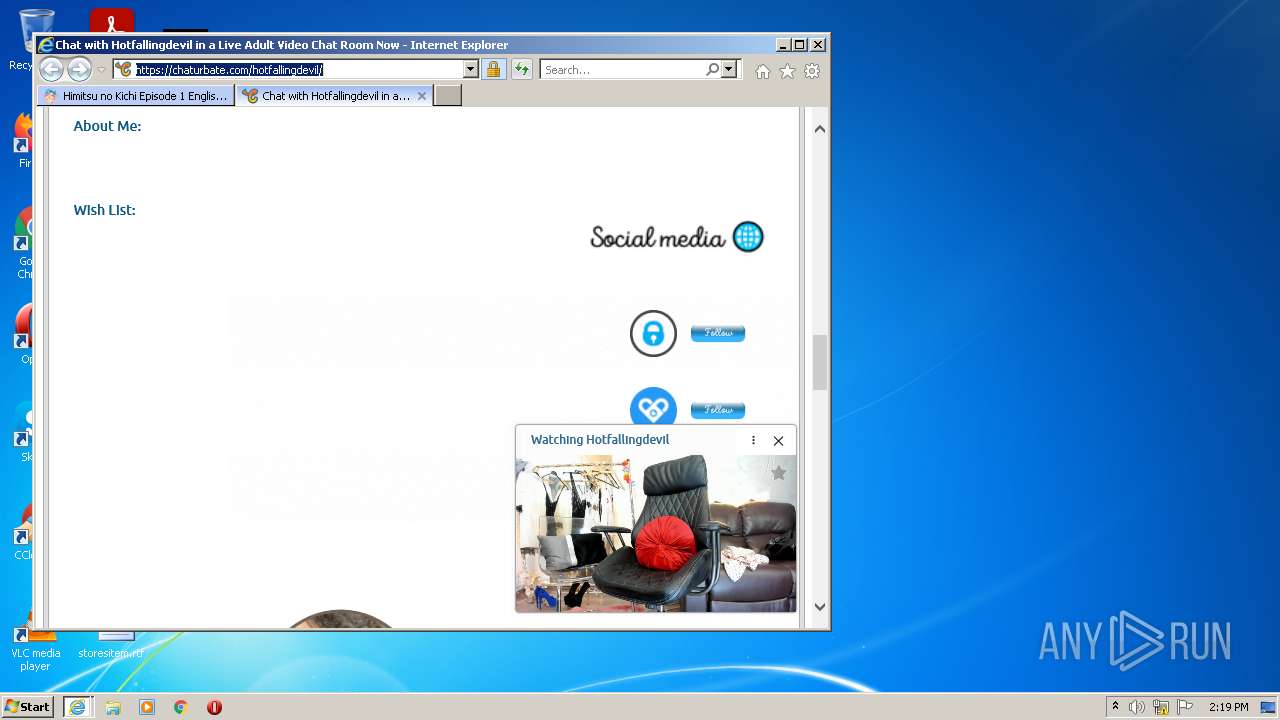
Task: Refresh the page with green arrows icon
Action: [x=521, y=70]
